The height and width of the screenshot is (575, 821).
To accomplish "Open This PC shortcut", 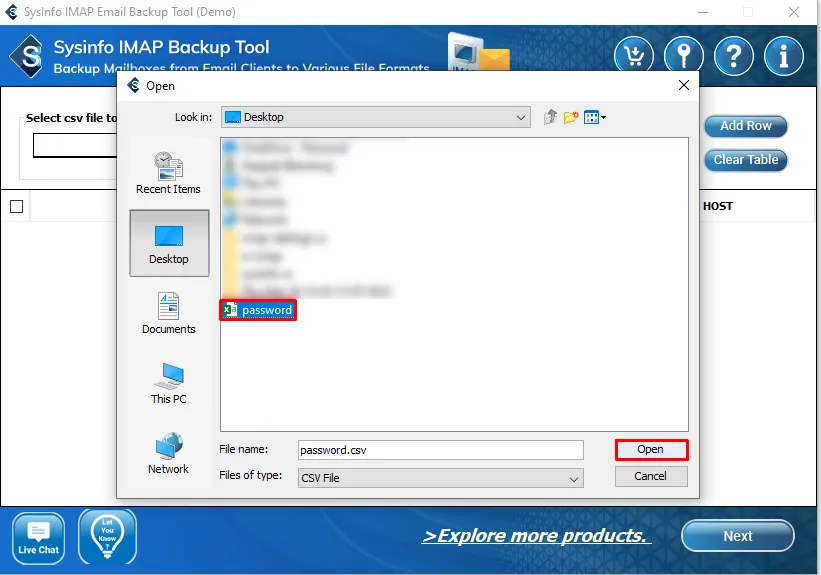I will click(x=169, y=383).
